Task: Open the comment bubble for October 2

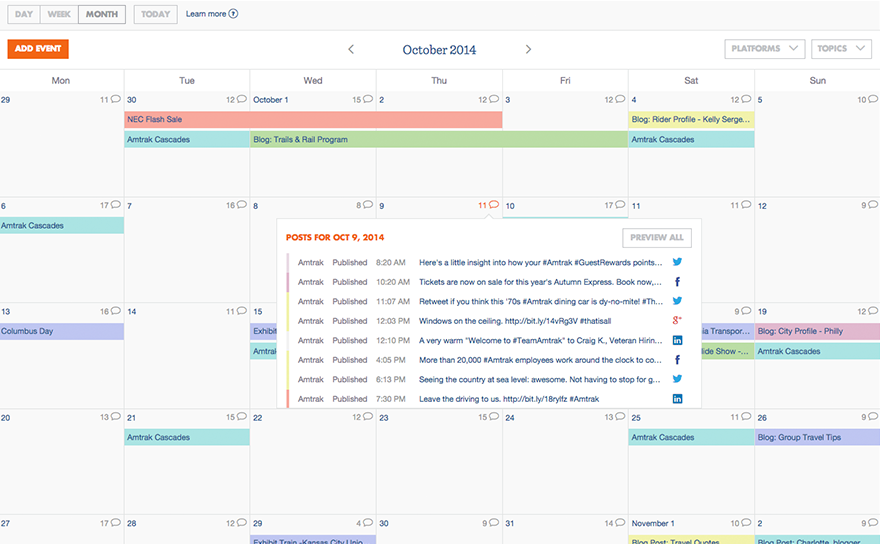Action: click(x=494, y=99)
